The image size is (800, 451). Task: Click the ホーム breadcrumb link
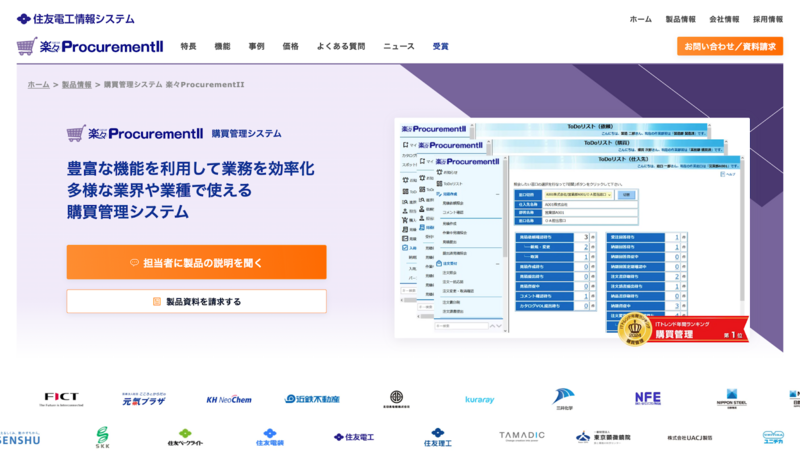tap(38, 85)
